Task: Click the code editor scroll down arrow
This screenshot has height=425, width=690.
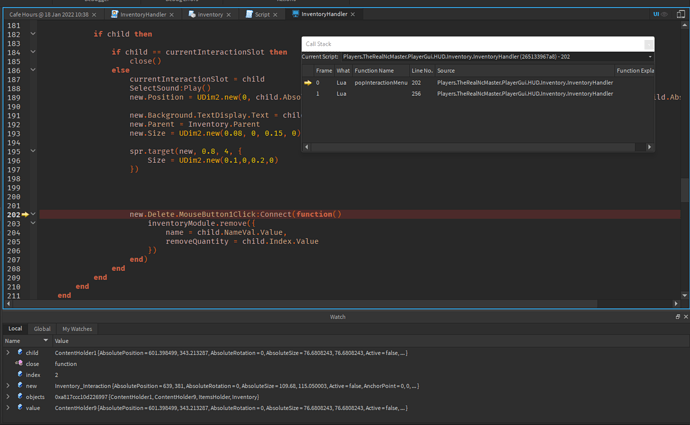Action: coord(684,295)
